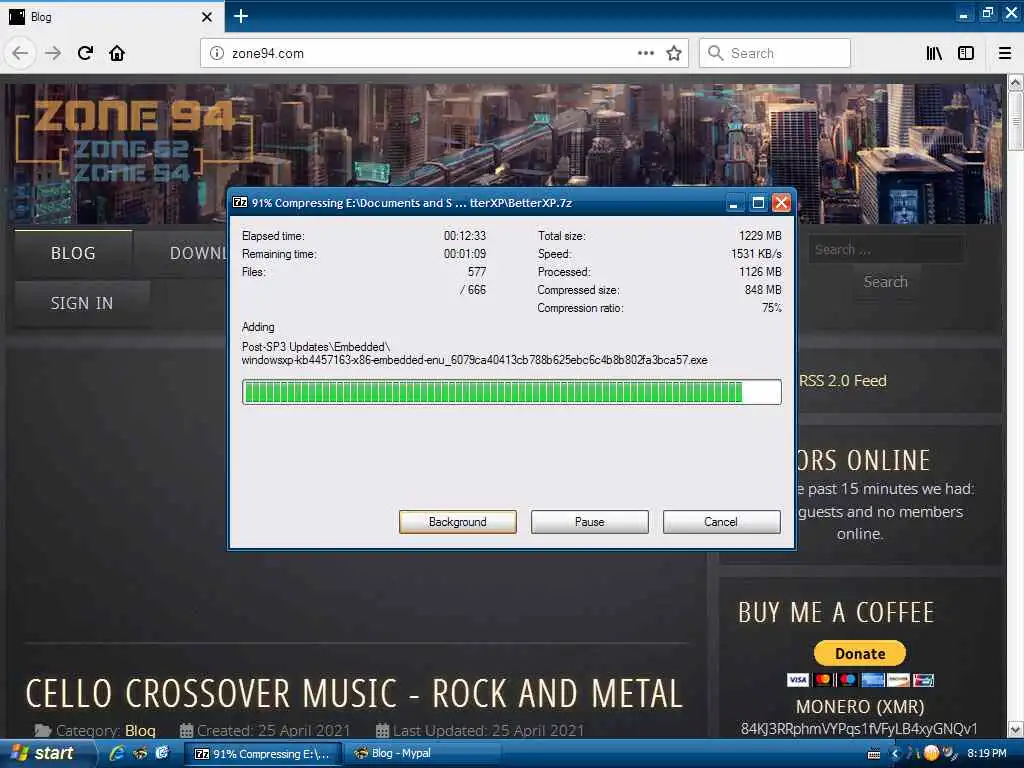
Task: Close the Blog browser tab
Action: coord(207,17)
